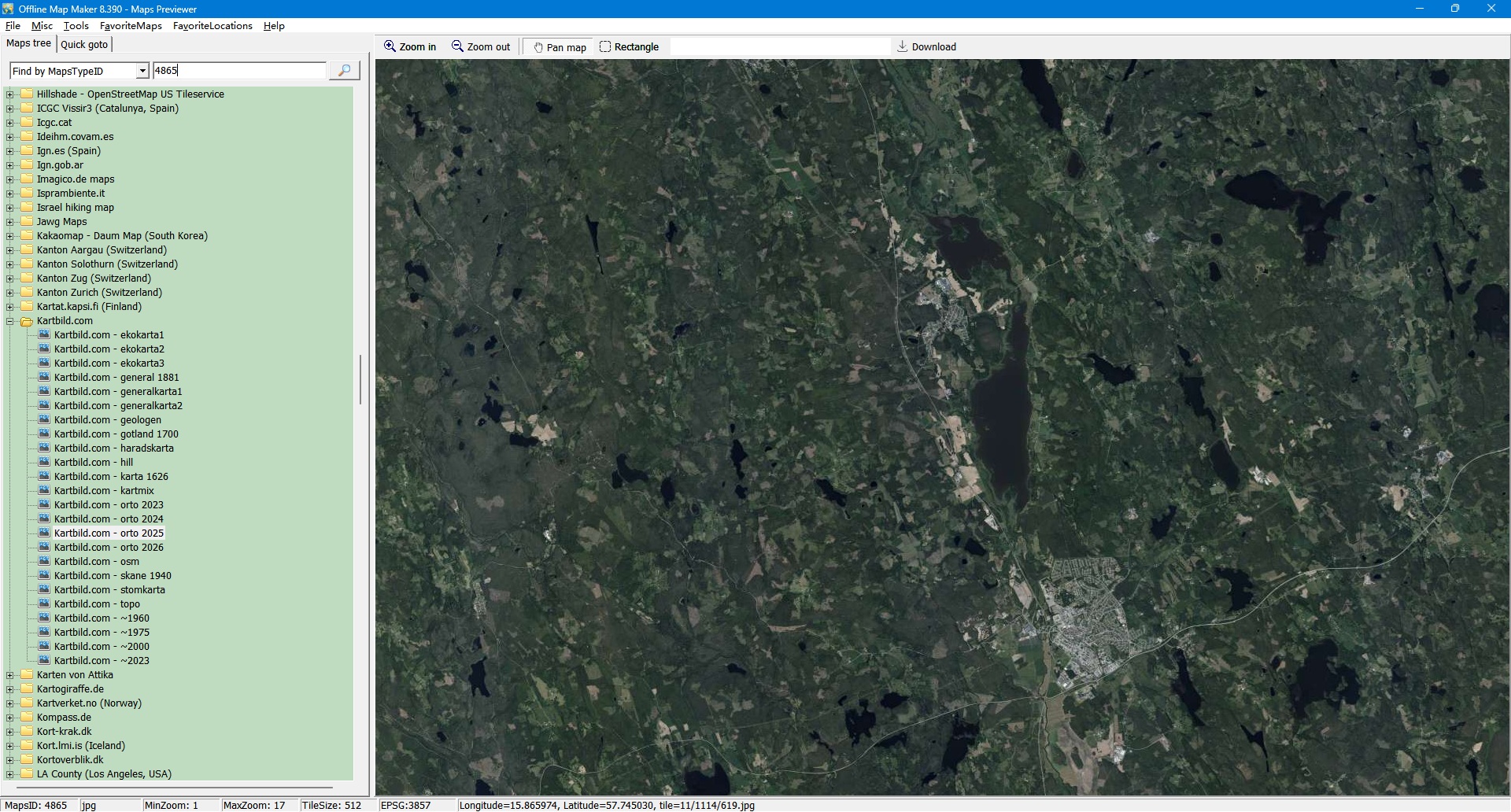Expand the Kanton Zurich folder

[x=10, y=293]
